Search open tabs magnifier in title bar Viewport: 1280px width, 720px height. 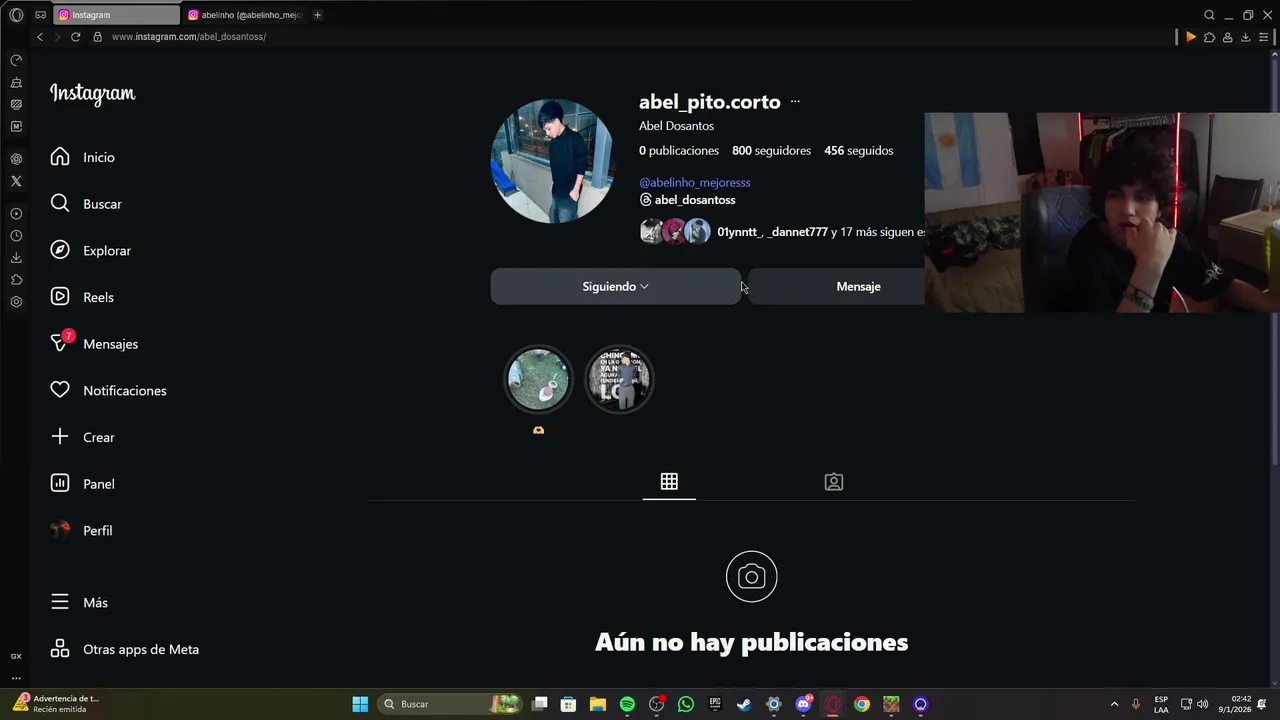pyautogui.click(x=1209, y=15)
